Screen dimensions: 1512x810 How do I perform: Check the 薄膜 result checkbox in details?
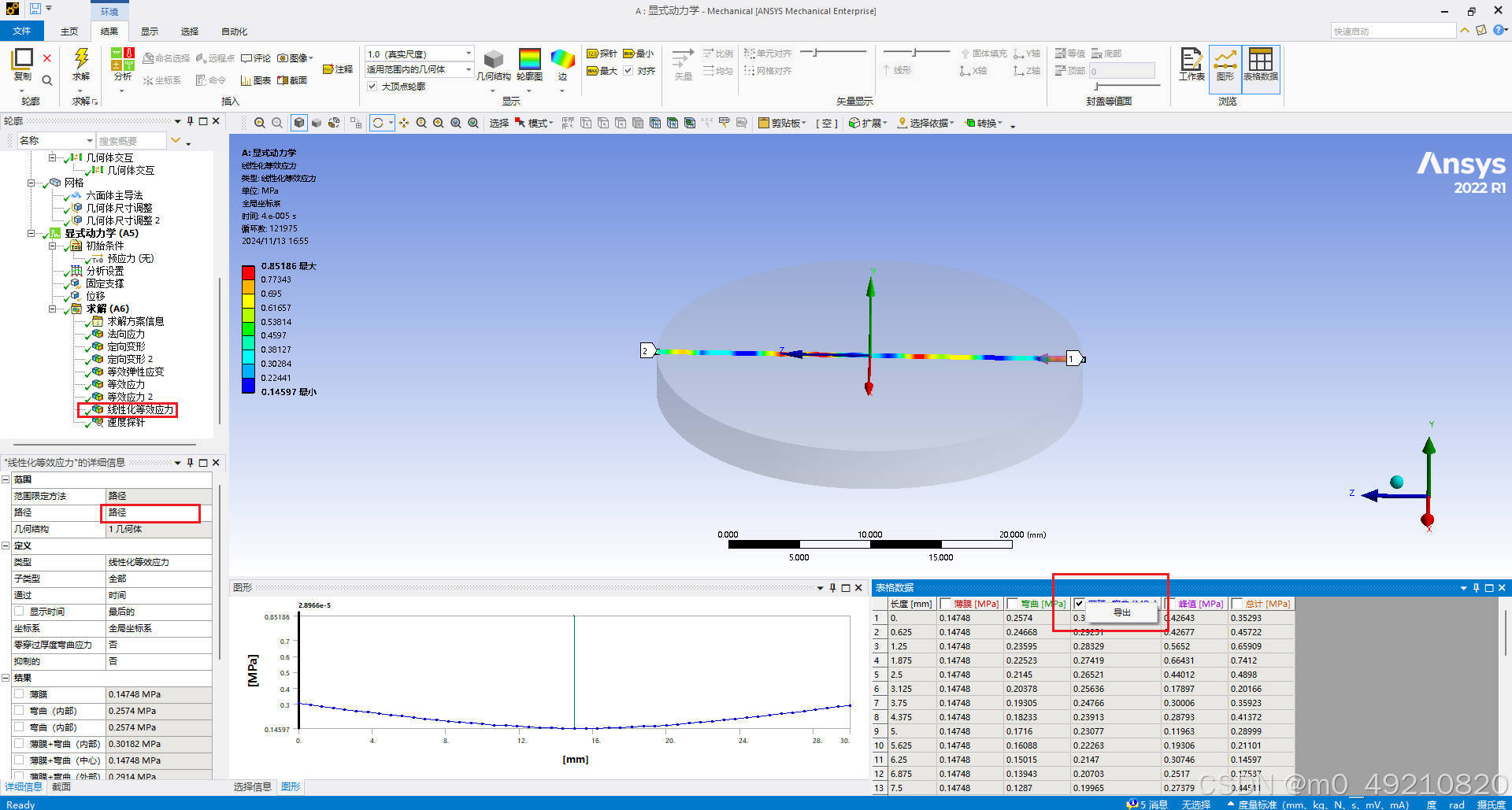coord(19,694)
